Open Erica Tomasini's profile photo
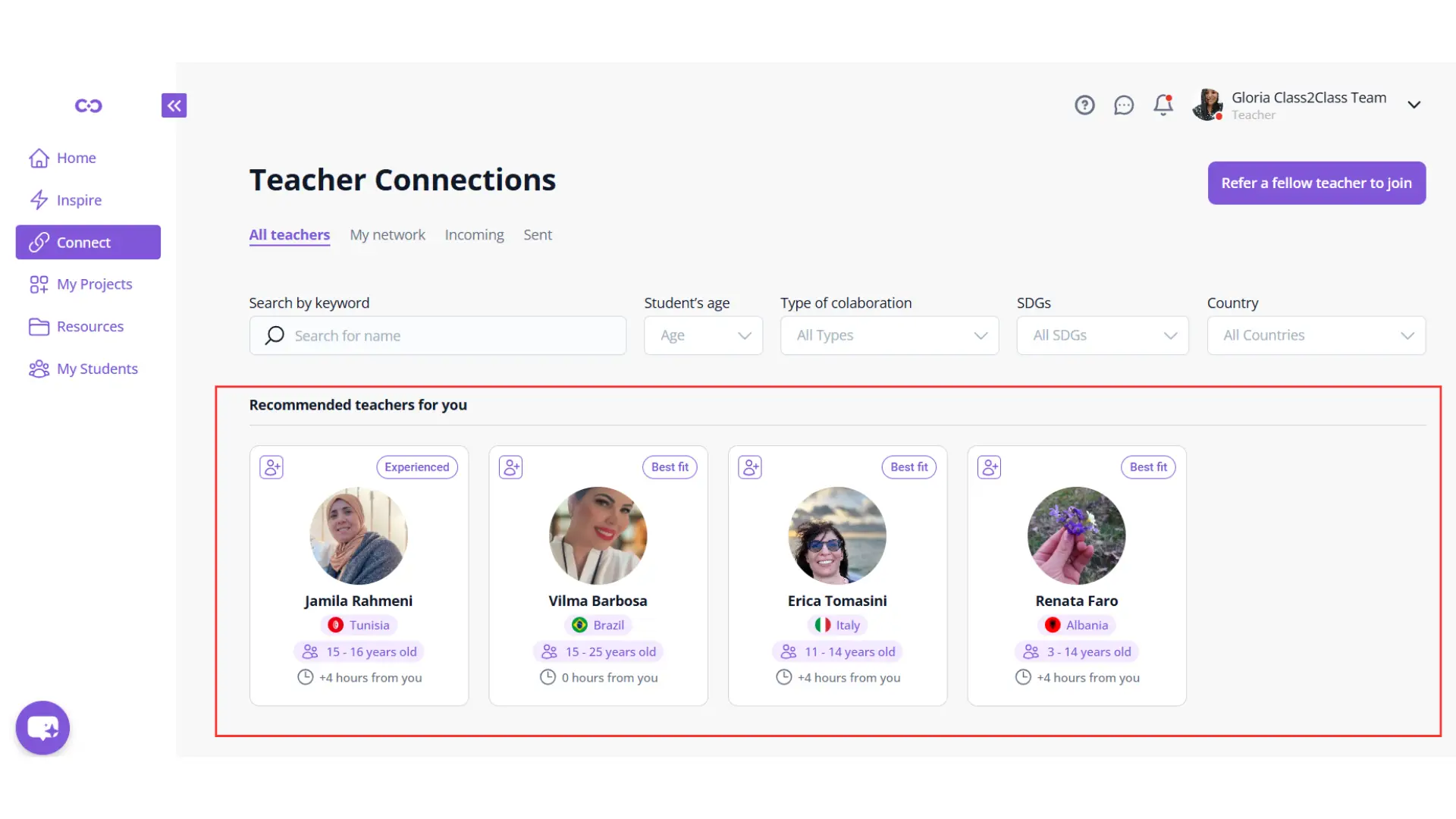 click(837, 535)
